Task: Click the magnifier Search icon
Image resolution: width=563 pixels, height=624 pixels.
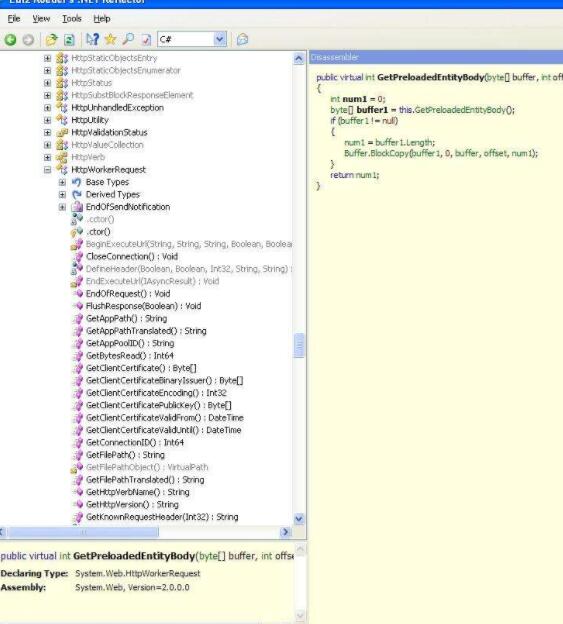Action: coord(128,39)
